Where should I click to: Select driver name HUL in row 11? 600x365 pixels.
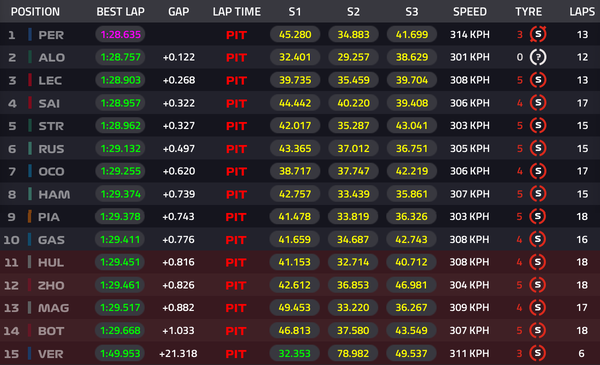coord(51,262)
